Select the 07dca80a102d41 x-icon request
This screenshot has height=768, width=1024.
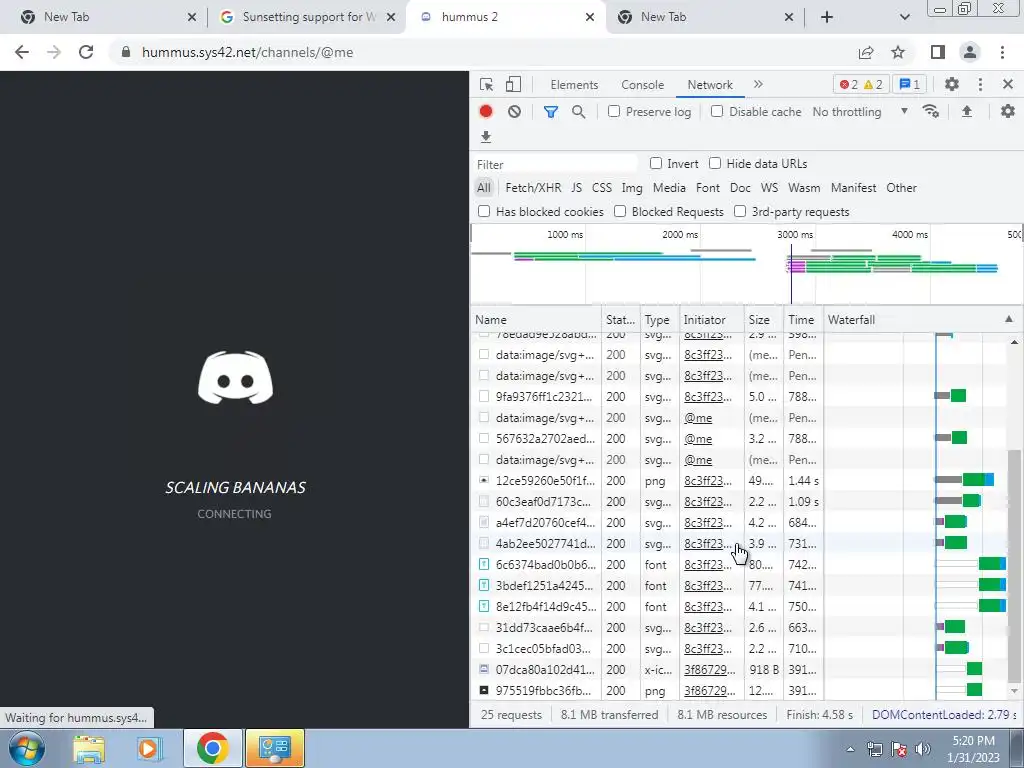(x=546, y=669)
